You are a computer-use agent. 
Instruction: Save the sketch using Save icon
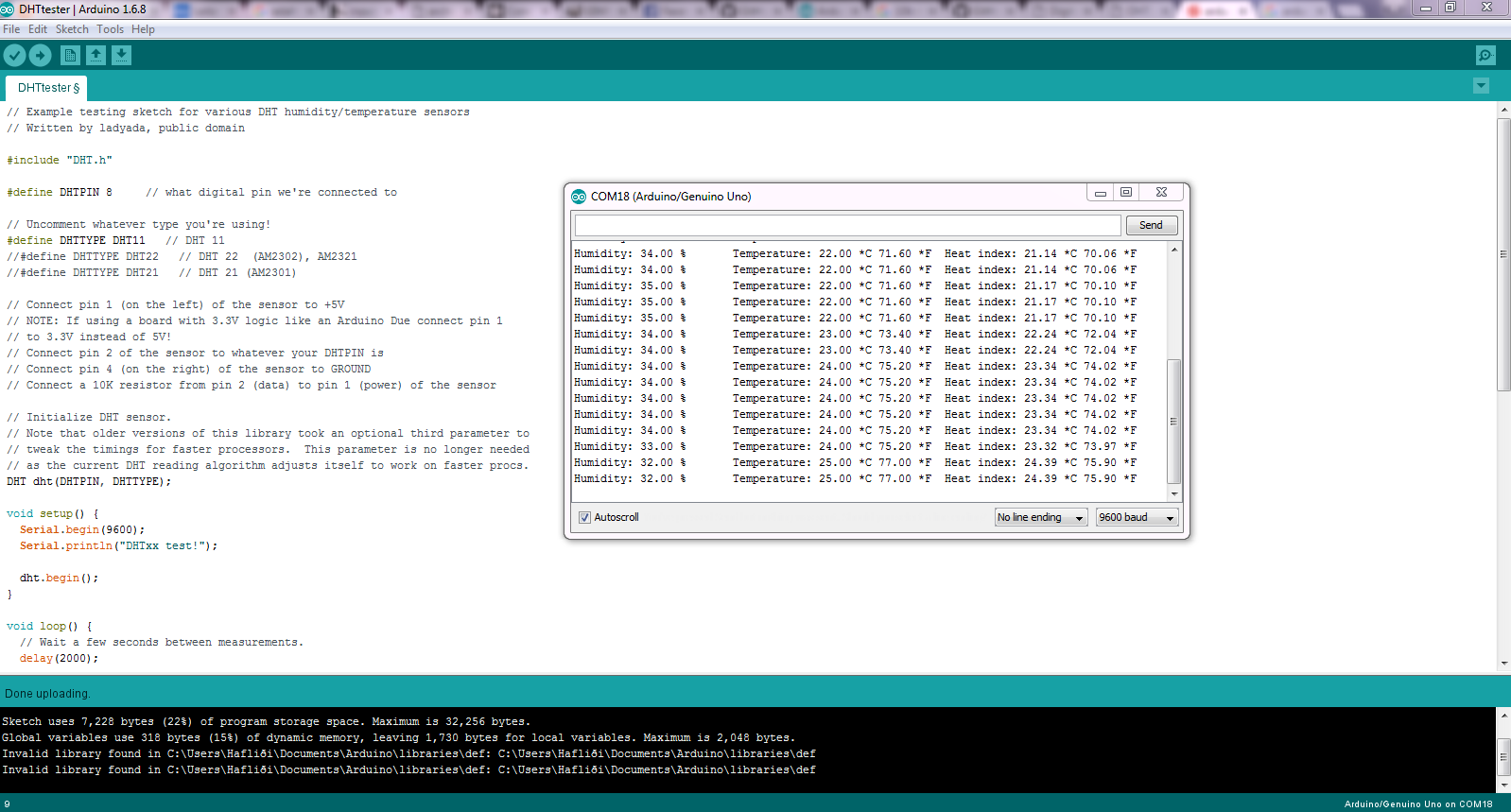[x=122, y=56]
